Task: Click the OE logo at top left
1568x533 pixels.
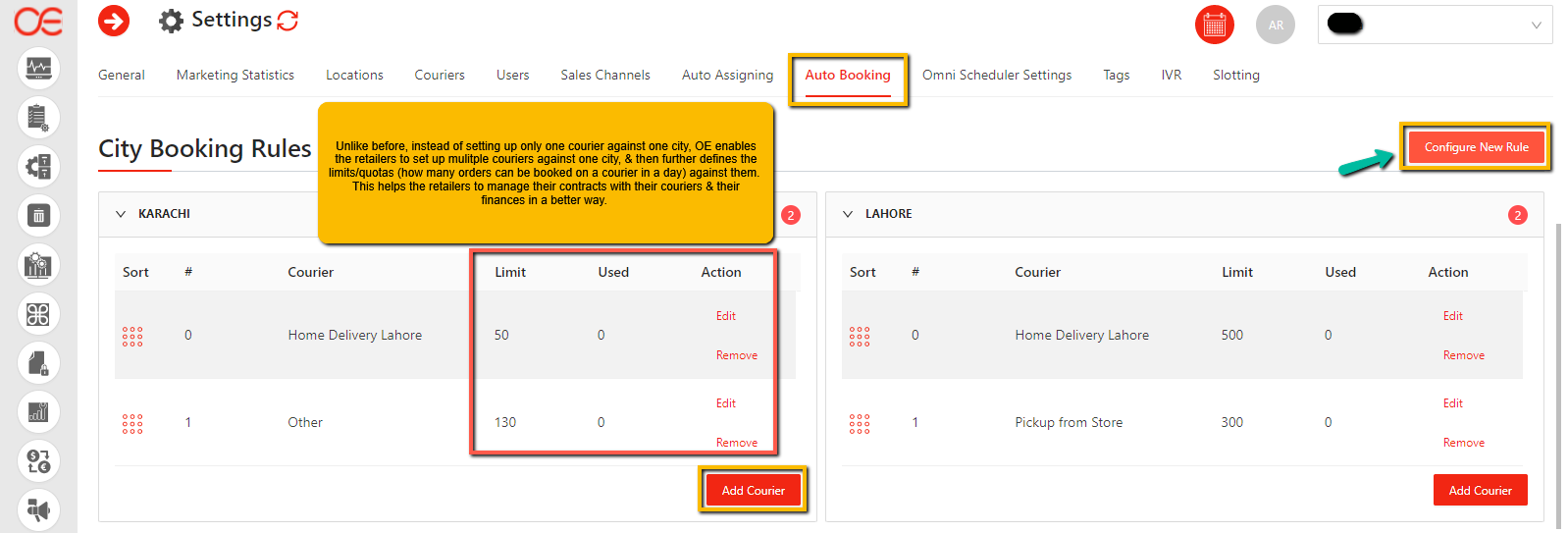Action: coord(38,21)
